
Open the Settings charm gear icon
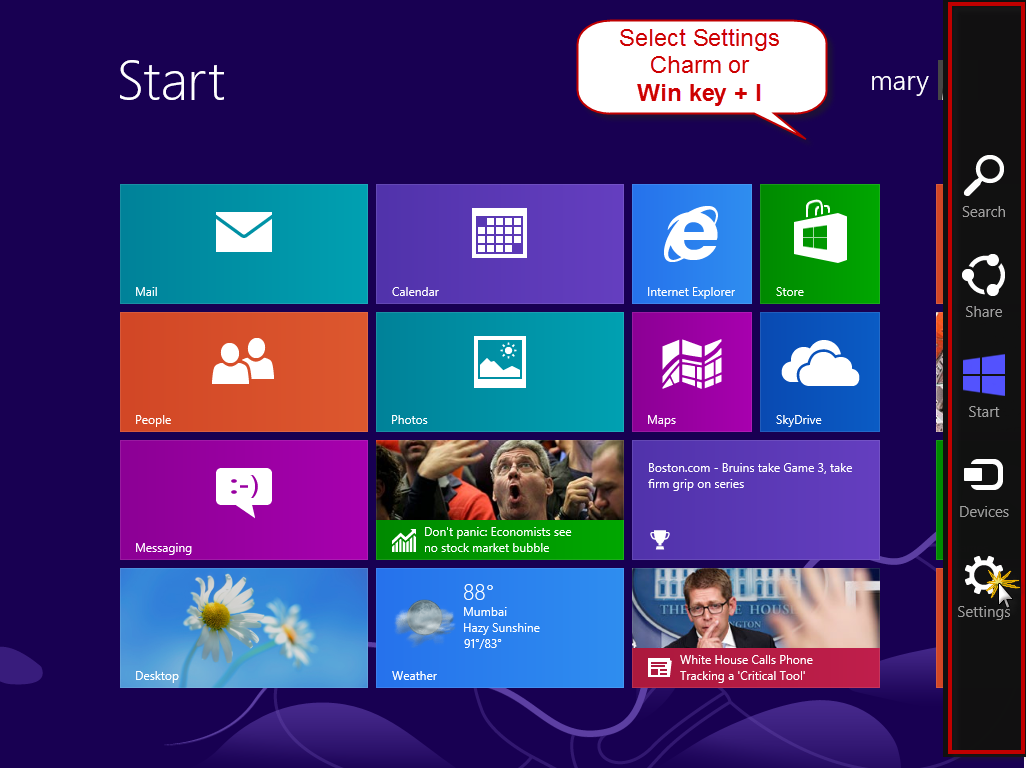[x=983, y=576]
